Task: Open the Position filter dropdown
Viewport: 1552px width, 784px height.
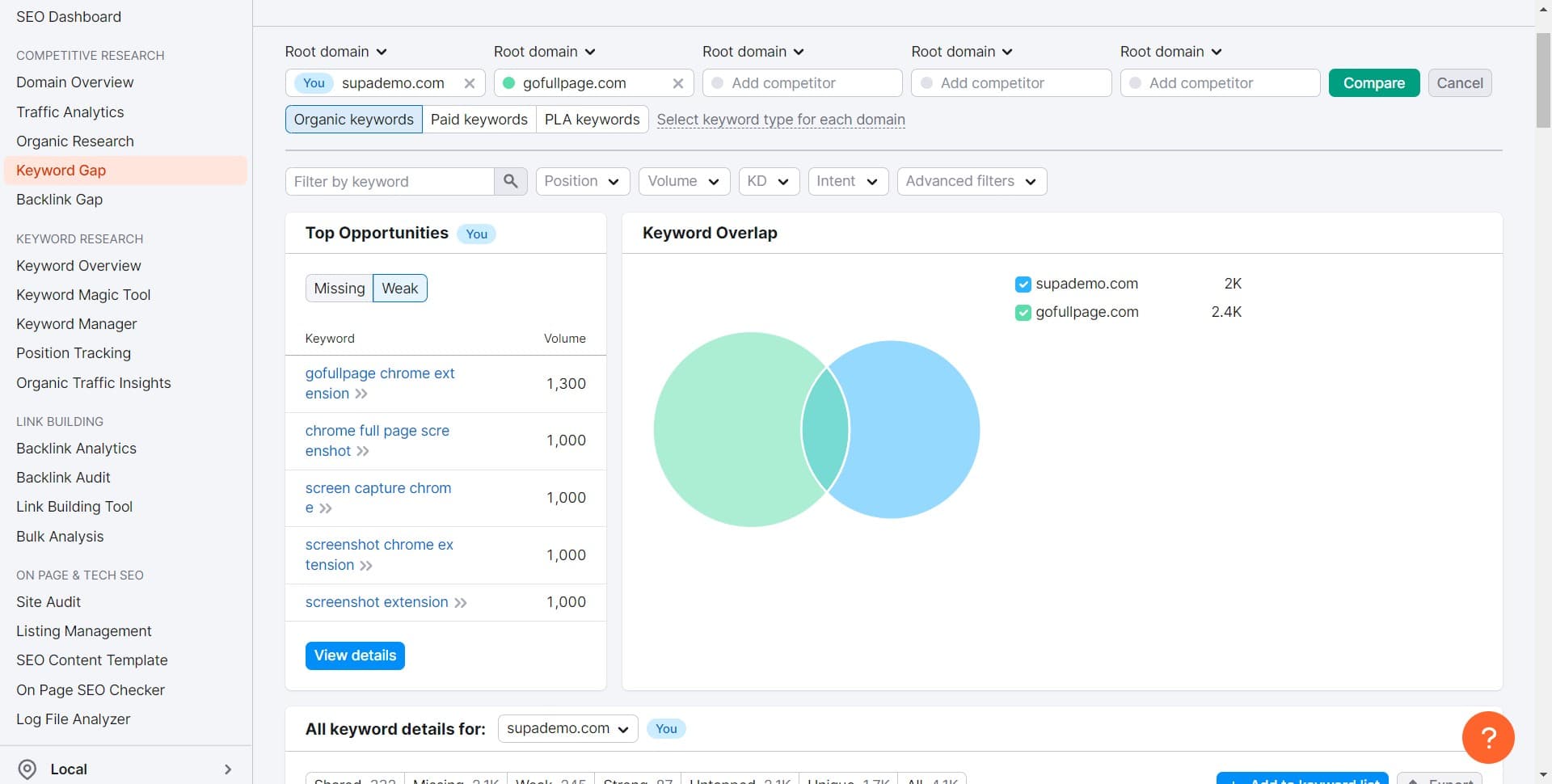Action: 582,181
